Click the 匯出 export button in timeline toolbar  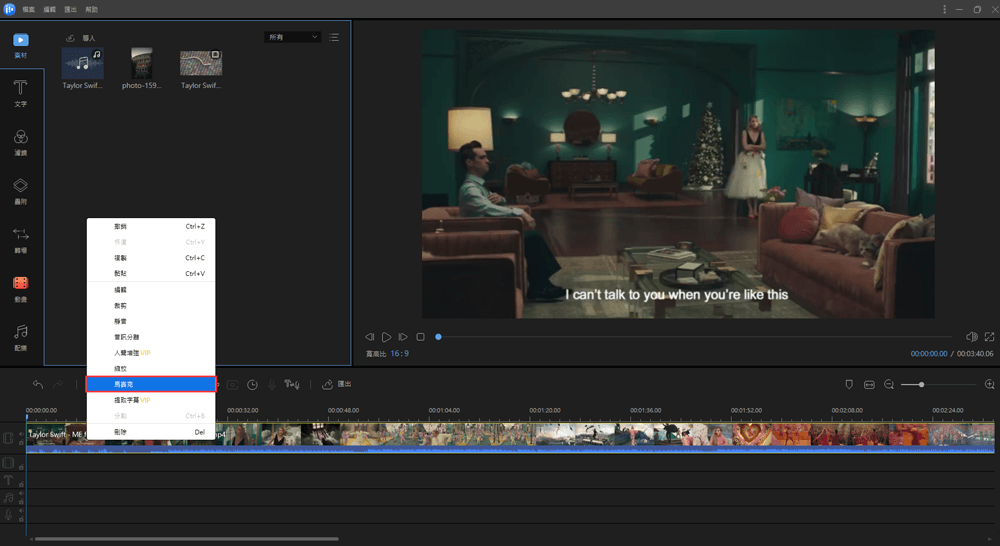(x=336, y=385)
